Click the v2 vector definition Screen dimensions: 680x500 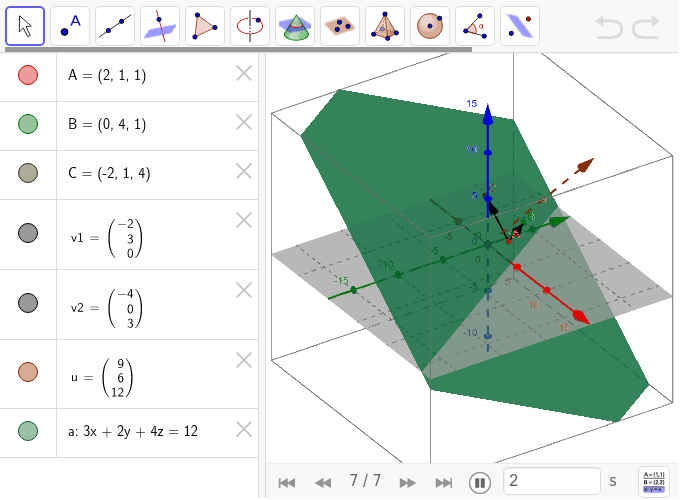click(x=106, y=308)
